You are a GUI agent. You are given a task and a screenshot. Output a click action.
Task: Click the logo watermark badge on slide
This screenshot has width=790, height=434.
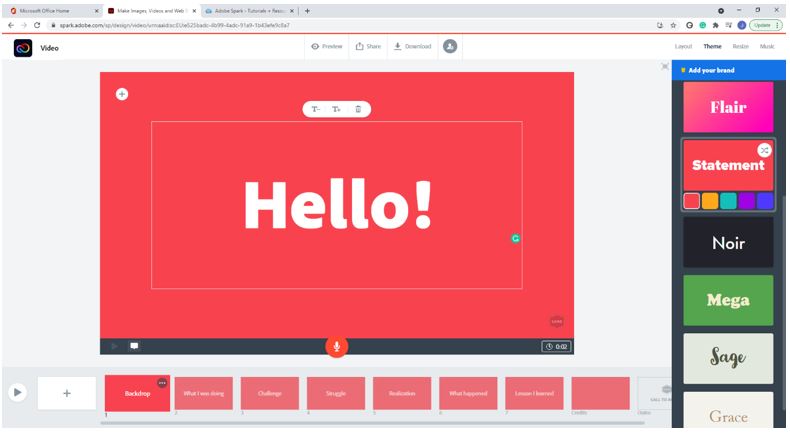[556, 321]
